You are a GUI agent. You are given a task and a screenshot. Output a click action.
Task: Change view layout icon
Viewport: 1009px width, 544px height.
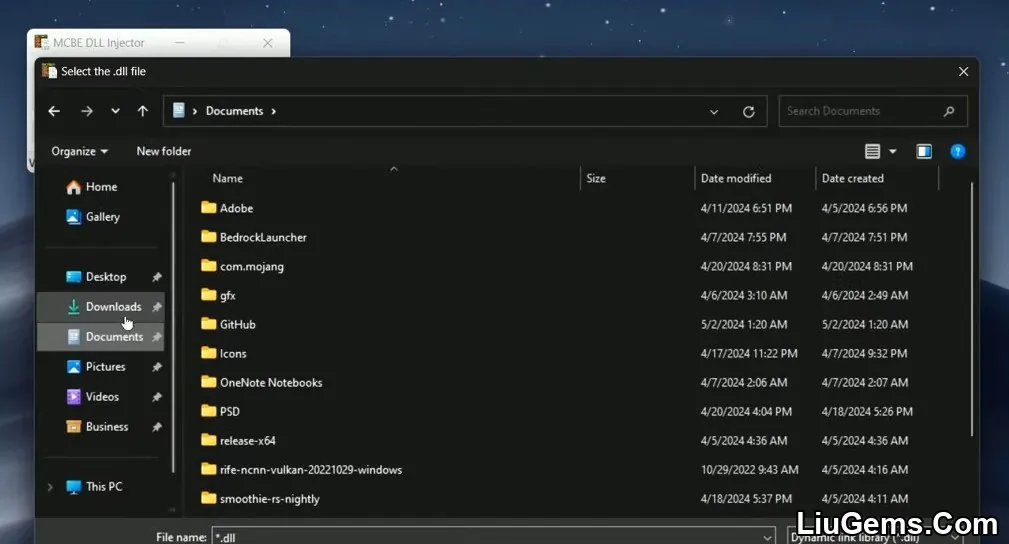point(872,151)
